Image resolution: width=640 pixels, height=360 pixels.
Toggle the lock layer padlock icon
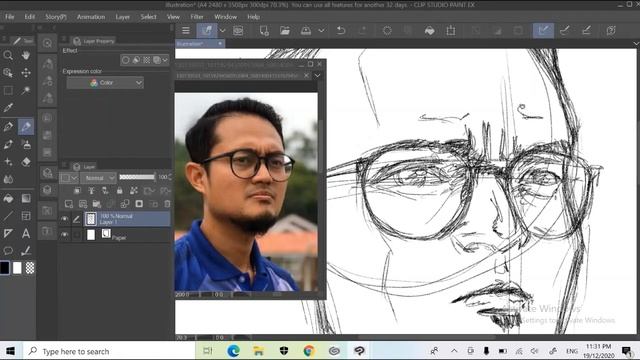[x=120, y=191]
